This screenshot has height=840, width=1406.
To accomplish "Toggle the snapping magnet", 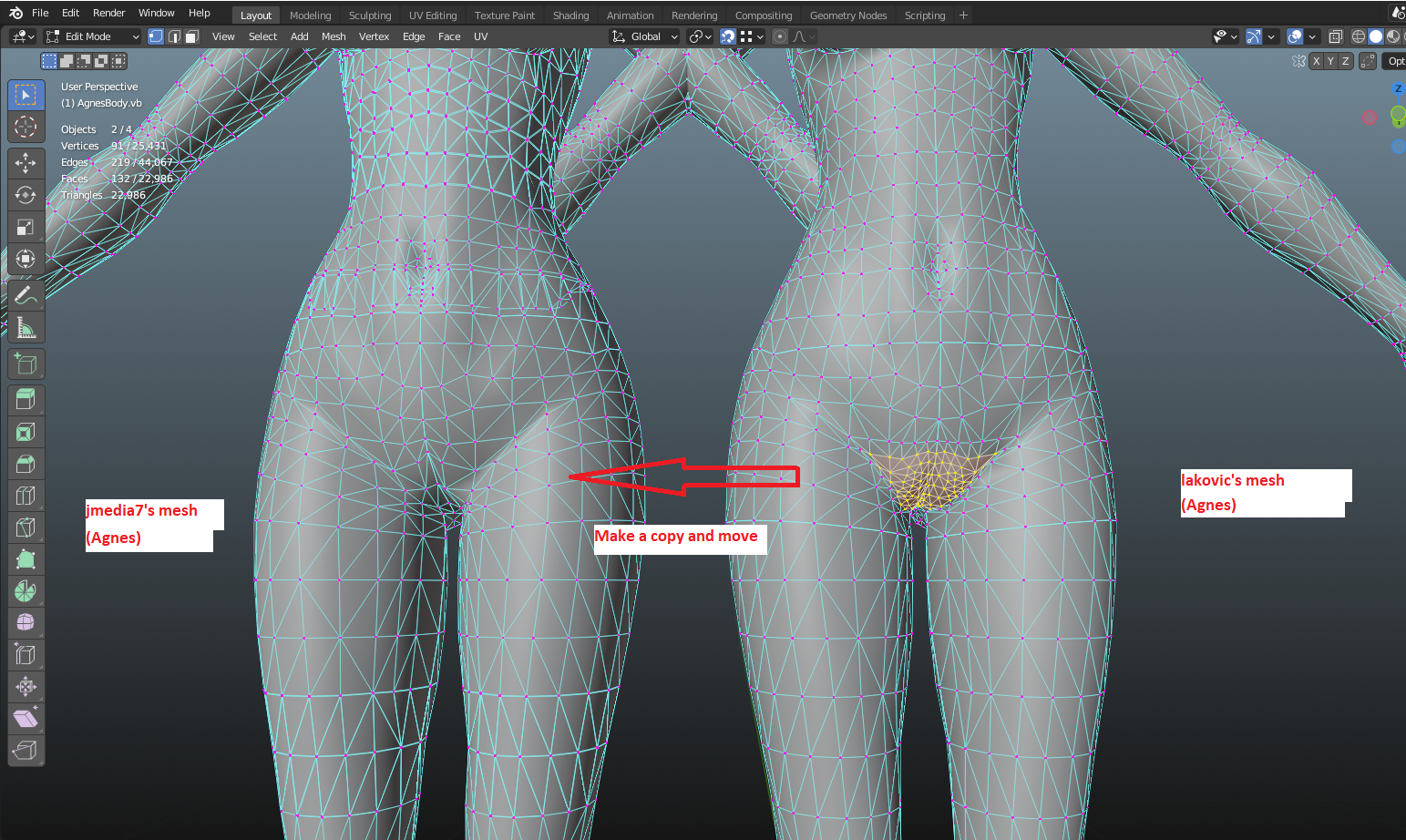I will click(x=727, y=36).
